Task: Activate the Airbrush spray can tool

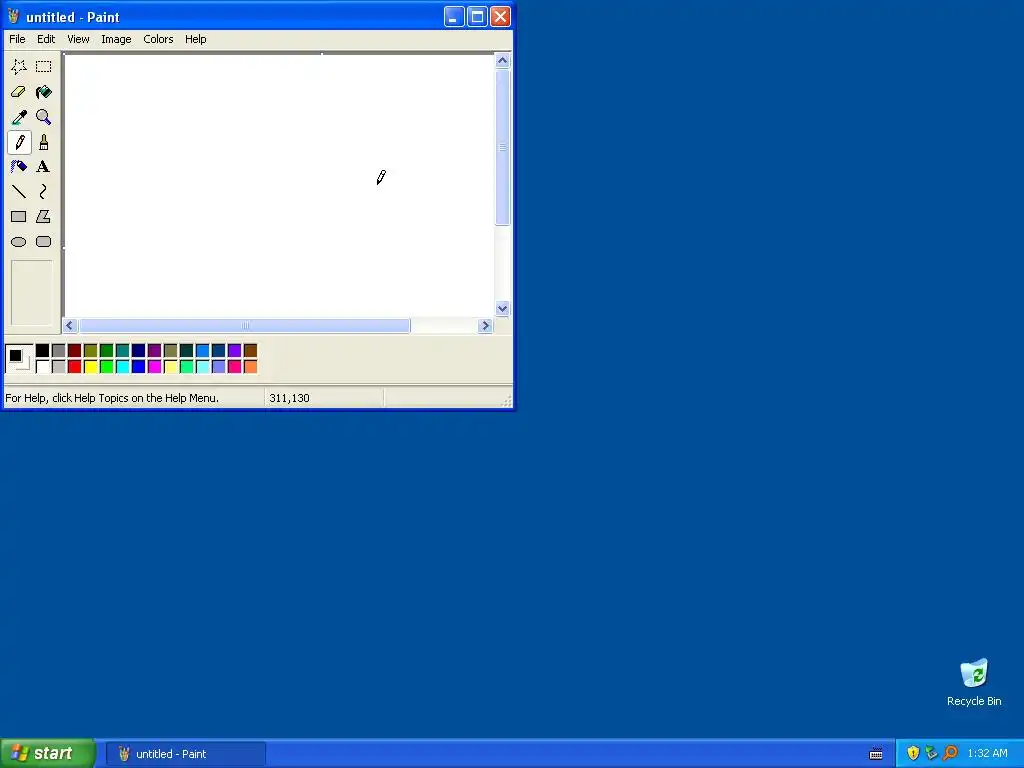Action: (19, 167)
